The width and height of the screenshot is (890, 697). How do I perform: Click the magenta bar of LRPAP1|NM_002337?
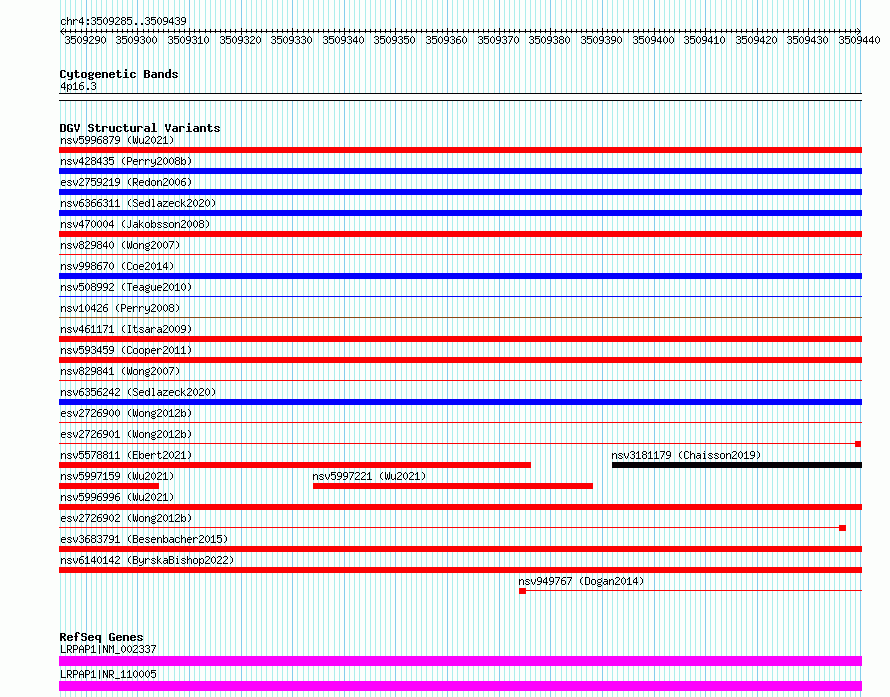point(460,661)
